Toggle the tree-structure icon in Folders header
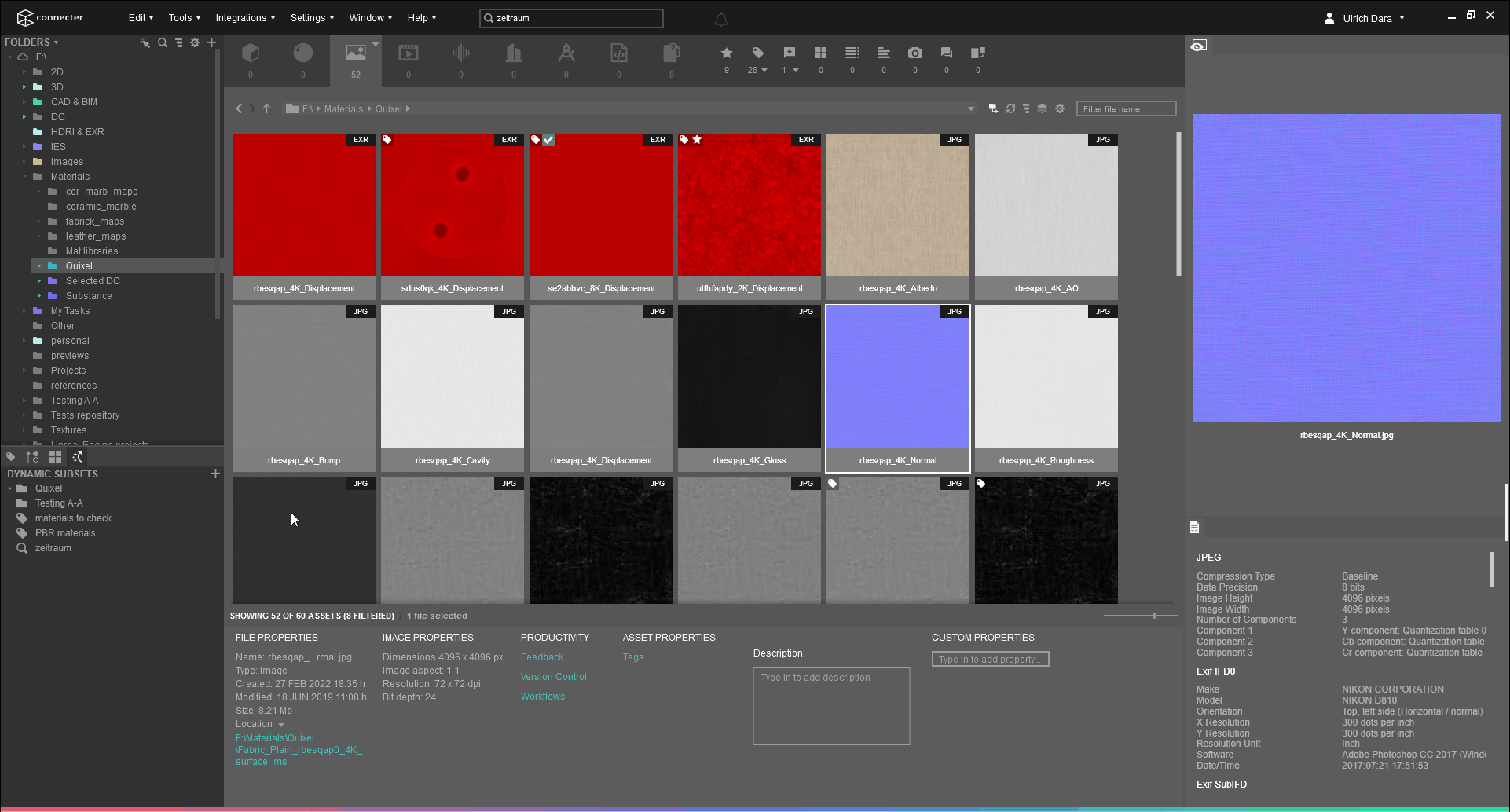Image resolution: width=1510 pixels, height=812 pixels. point(179,42)
